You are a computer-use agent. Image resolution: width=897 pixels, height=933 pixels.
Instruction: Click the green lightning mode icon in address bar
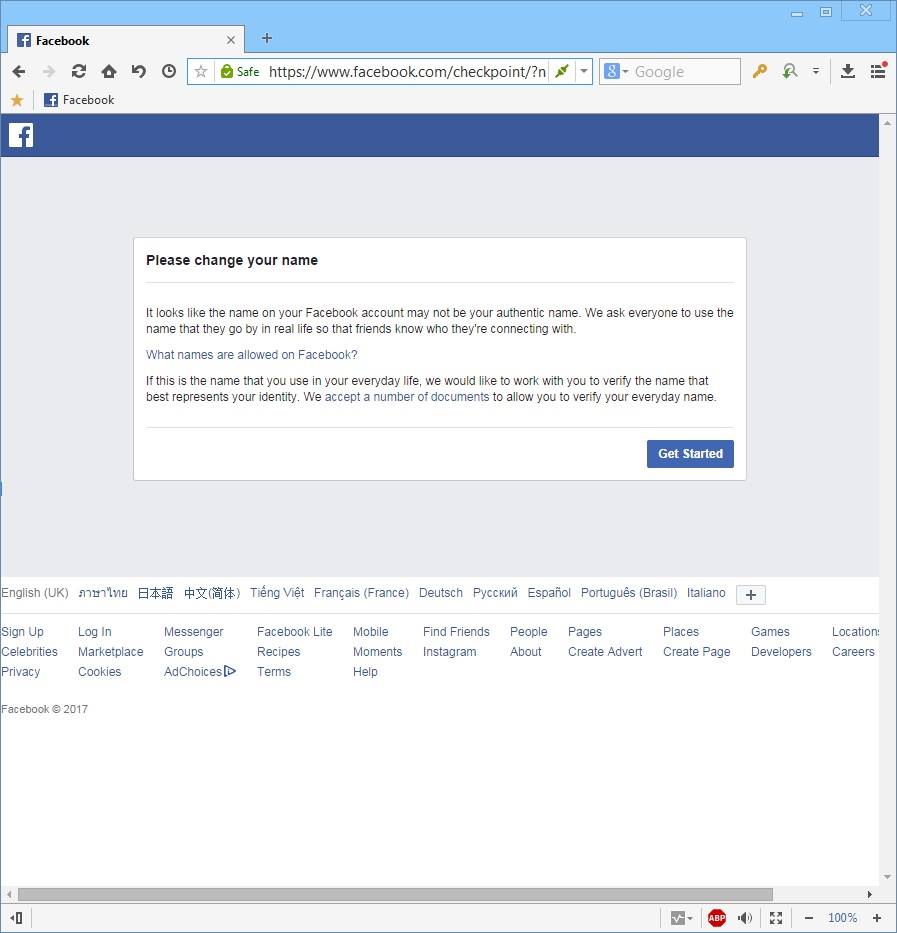561,72
